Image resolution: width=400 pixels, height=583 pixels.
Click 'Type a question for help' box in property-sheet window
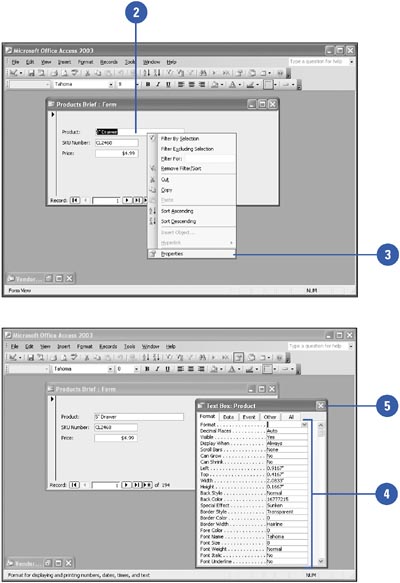(318, 346)
